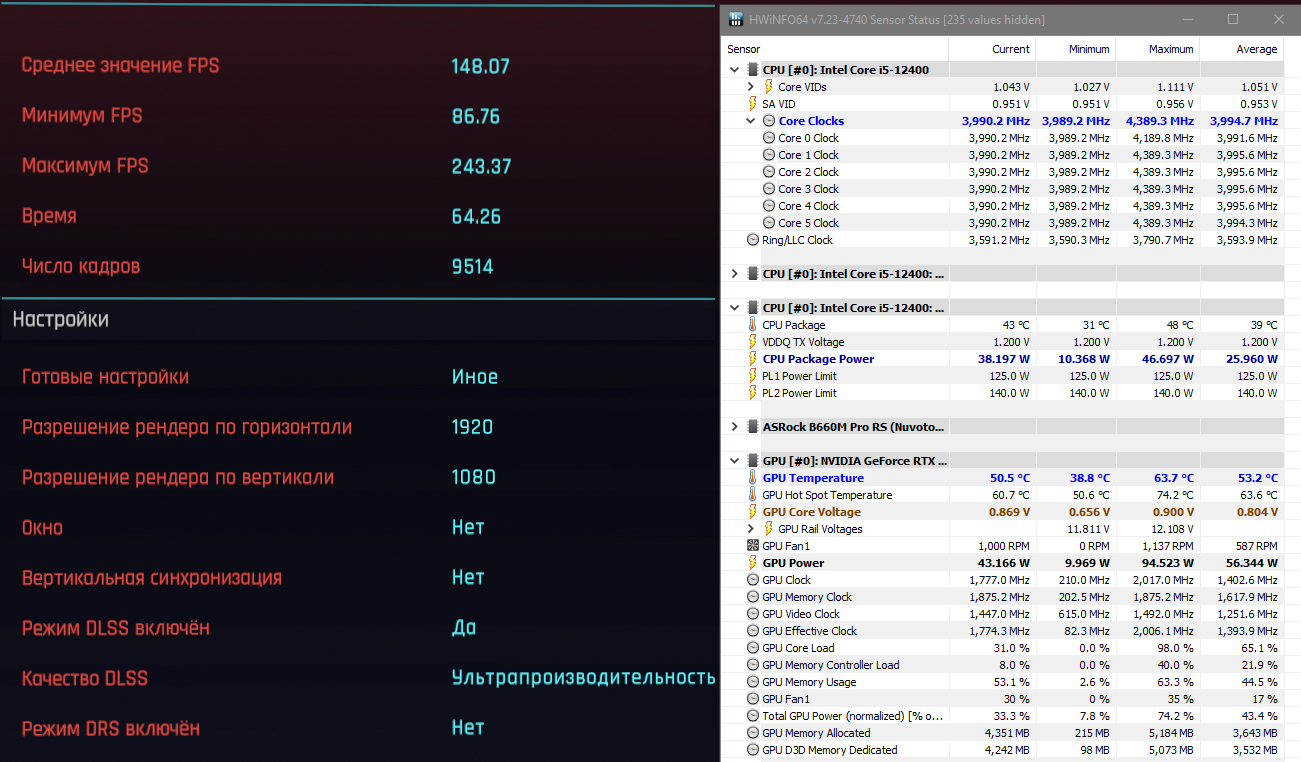1301x762 pixels.
Task: Click the GPU Hot Spot Temperature icon
Action: click(x=753, y=495)
